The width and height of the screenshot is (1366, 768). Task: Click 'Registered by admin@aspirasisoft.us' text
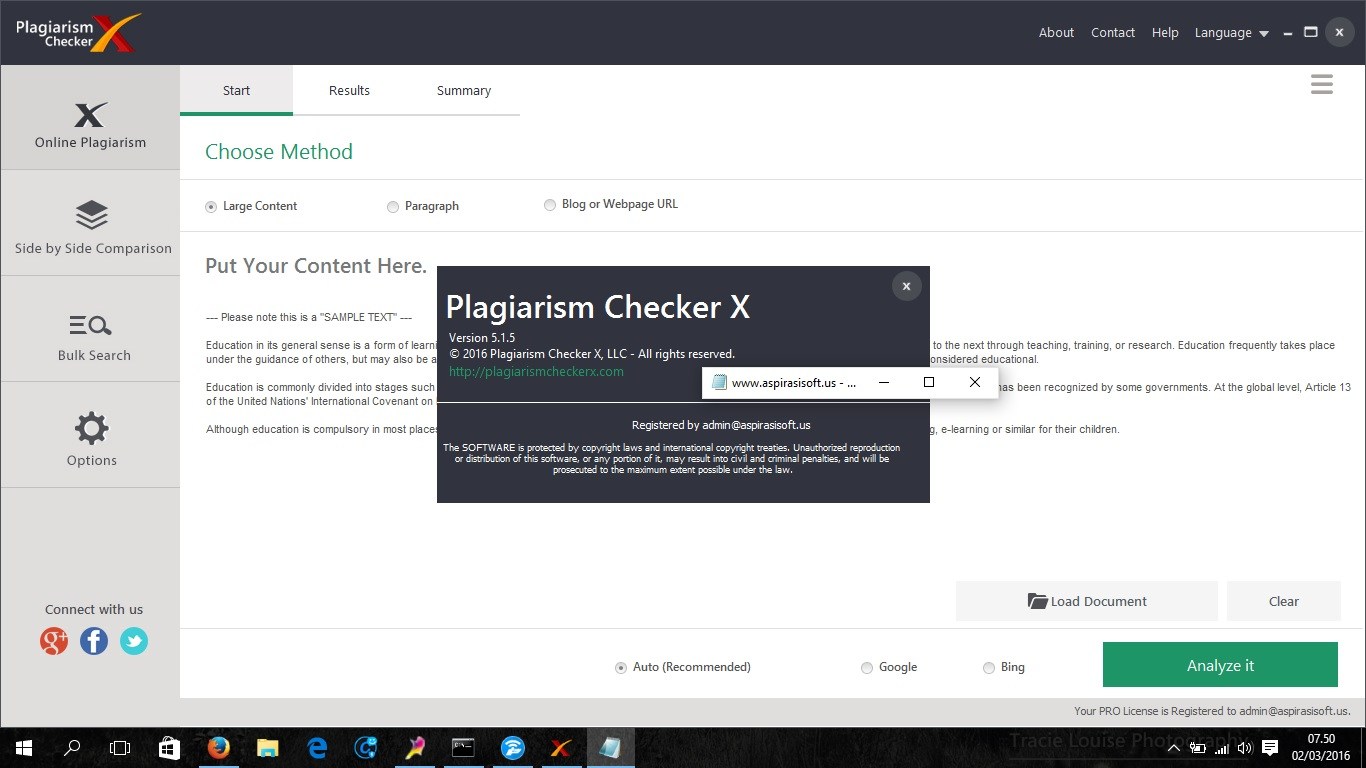coord(721,425)
